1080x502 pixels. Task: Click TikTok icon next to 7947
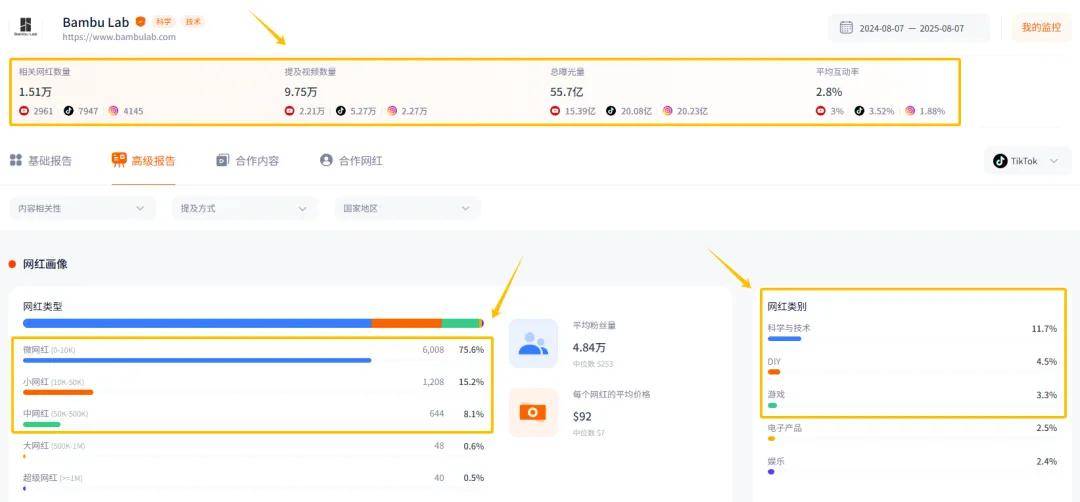point(69,110)
